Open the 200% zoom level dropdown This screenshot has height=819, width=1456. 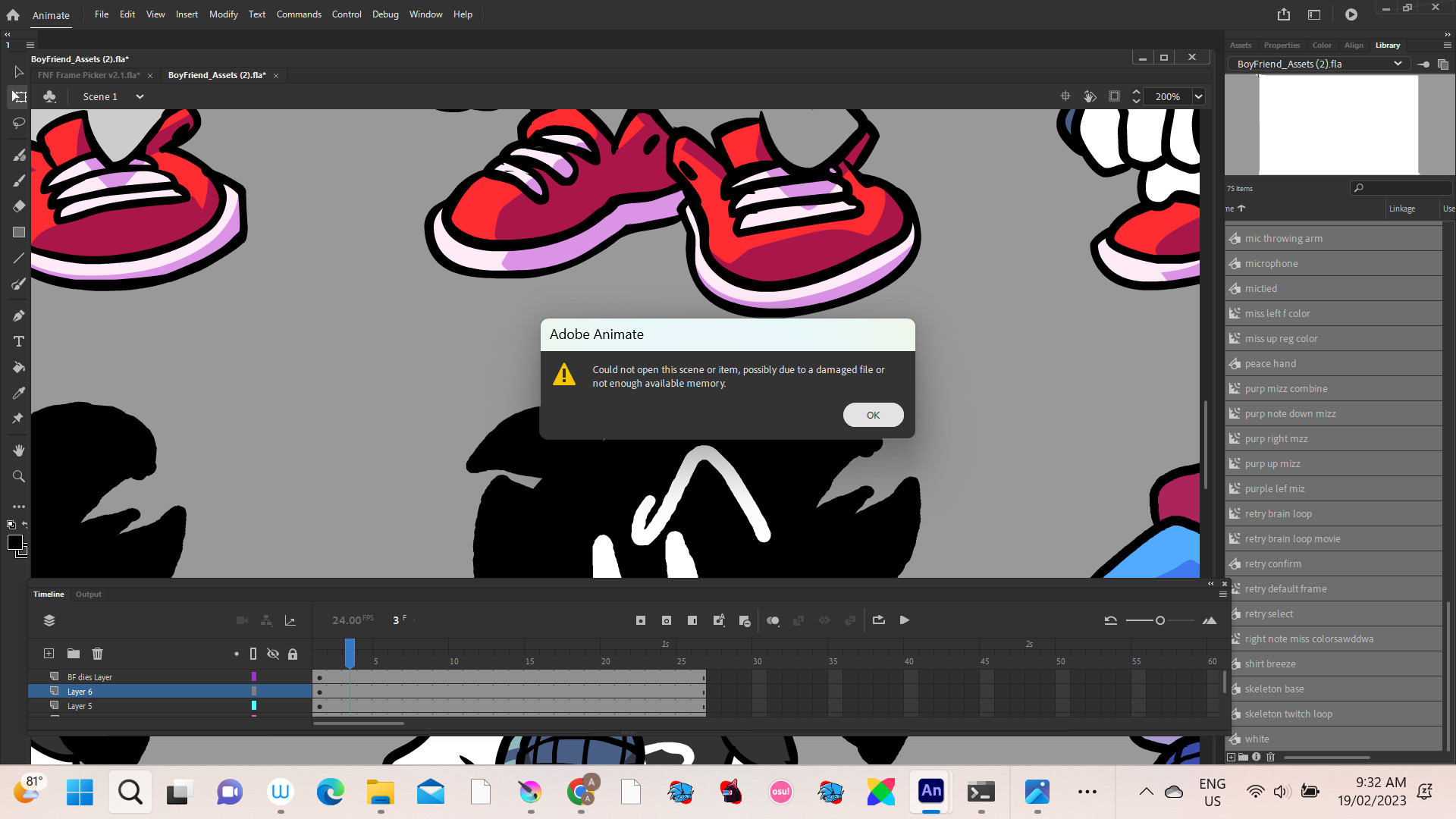pos(1199,96)
